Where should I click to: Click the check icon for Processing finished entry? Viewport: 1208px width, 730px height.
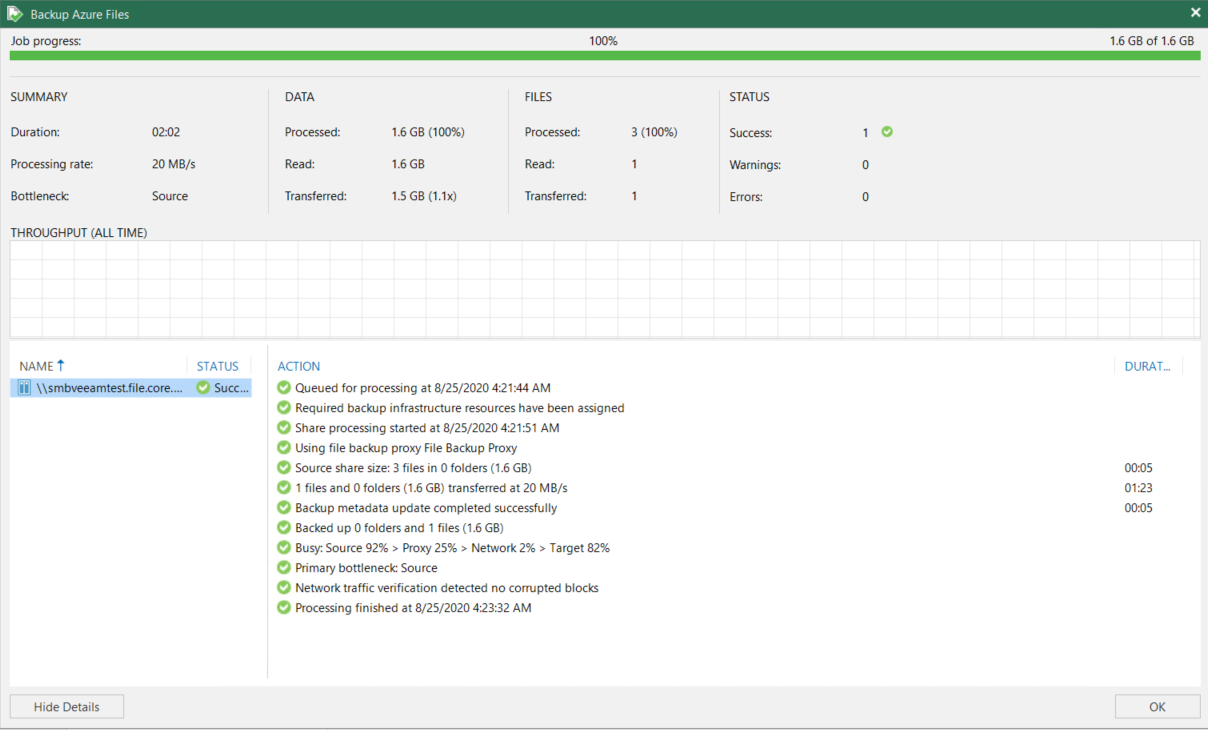[284, 608]
